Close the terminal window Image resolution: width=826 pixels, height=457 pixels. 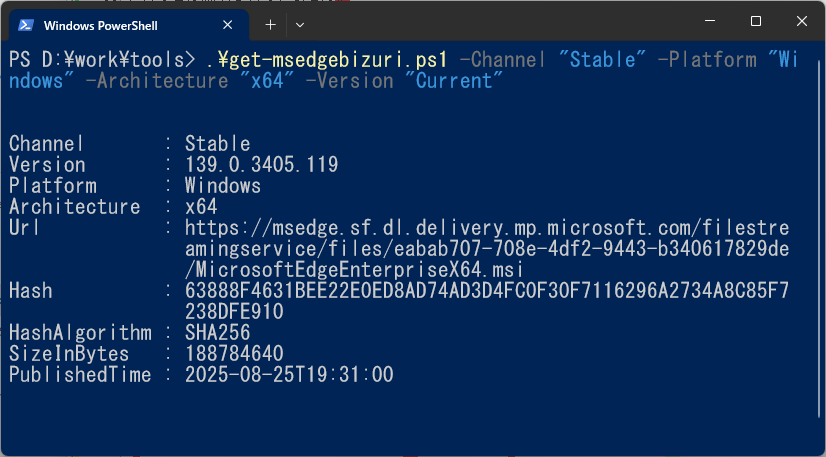point(801,21)
